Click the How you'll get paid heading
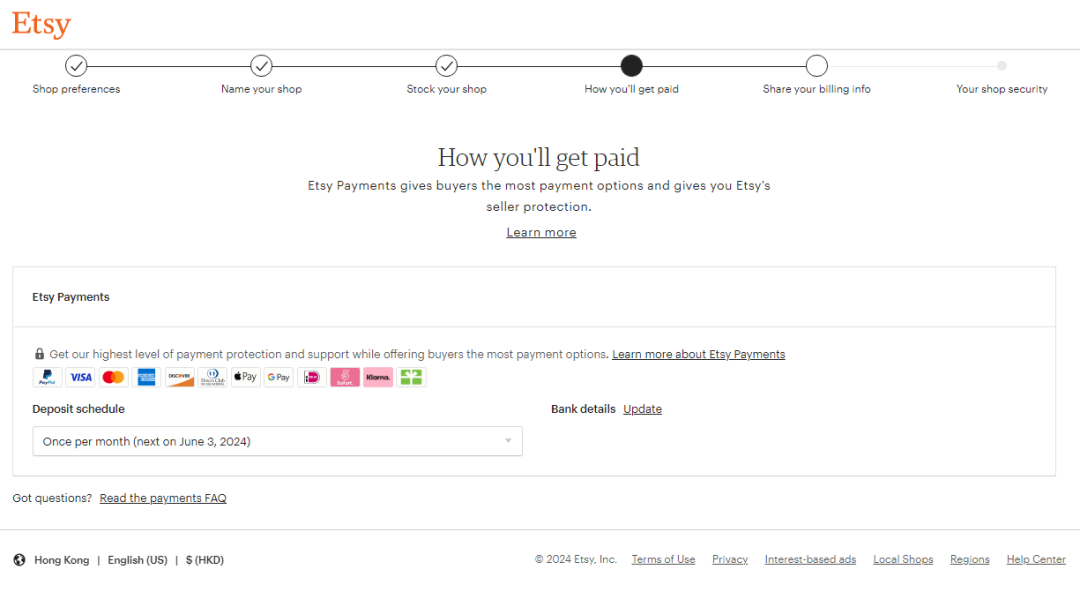The width and height of the screenshot is (1080, 592). [539, 158]
